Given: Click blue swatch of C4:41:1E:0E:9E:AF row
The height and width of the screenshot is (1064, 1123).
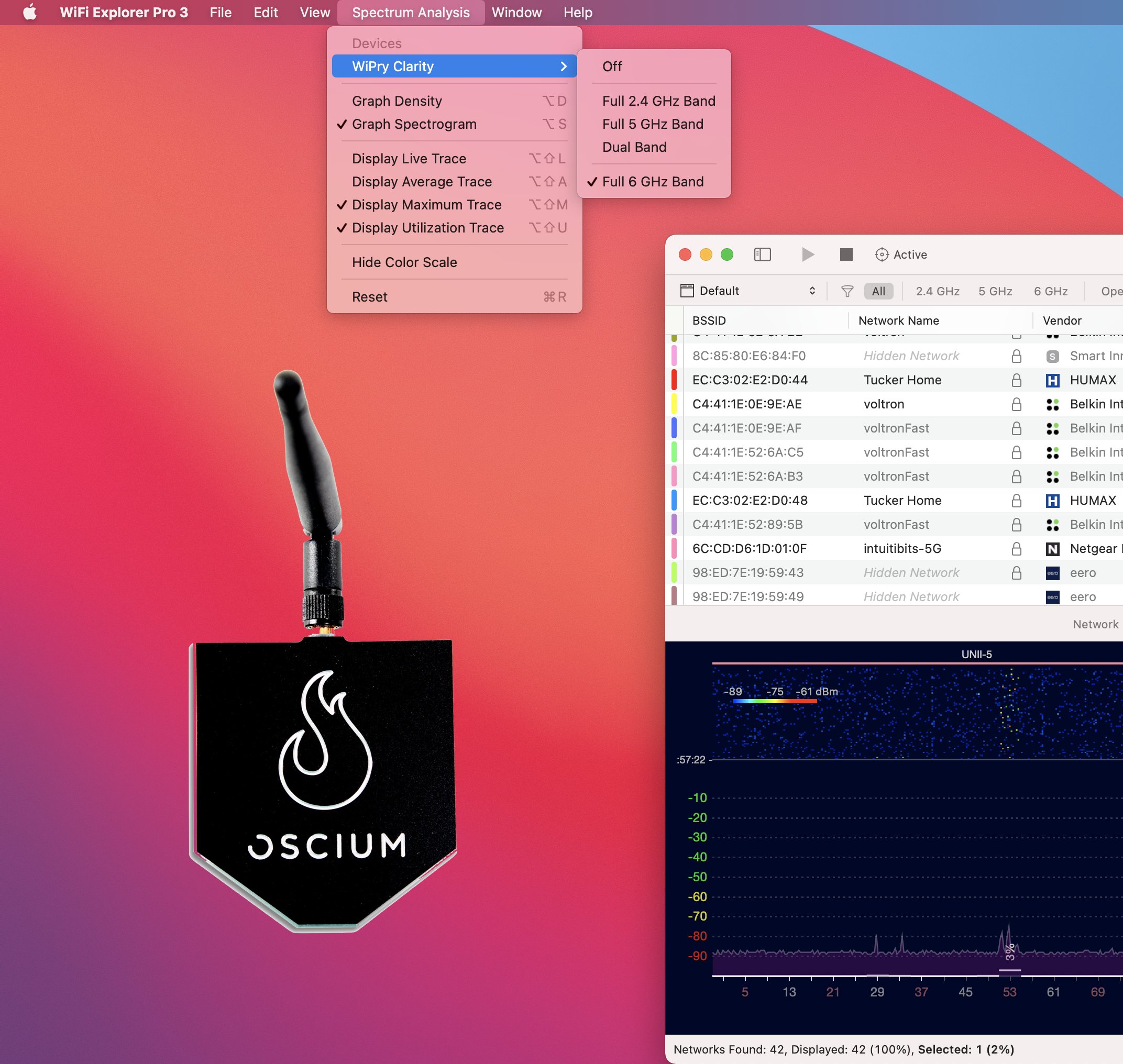Looking at the screenshot, I should pyautogui.click(x=674, y=428).
